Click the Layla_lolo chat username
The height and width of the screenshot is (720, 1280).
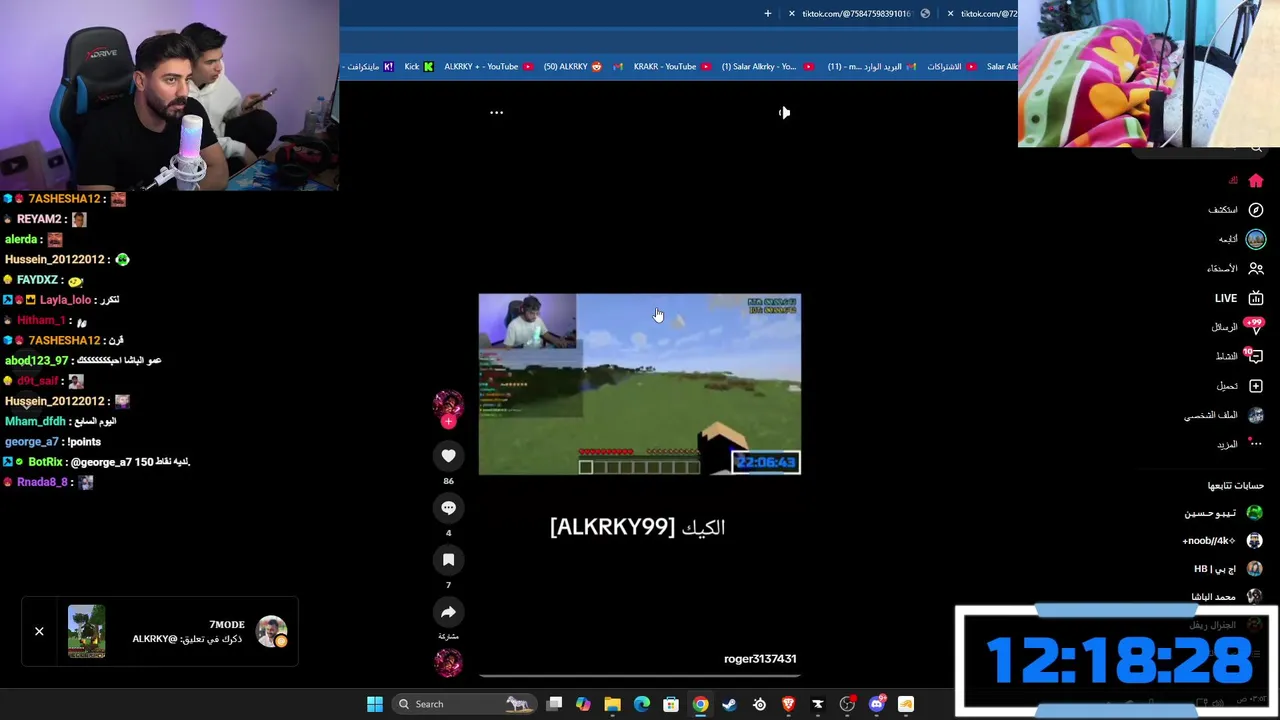[x=65, y=300]
